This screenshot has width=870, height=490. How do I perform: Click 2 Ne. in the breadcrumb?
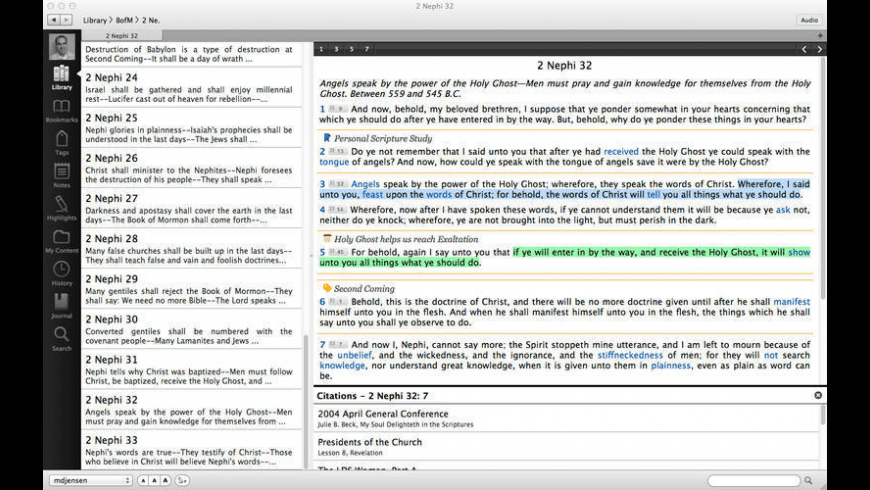tap(151, 20)
